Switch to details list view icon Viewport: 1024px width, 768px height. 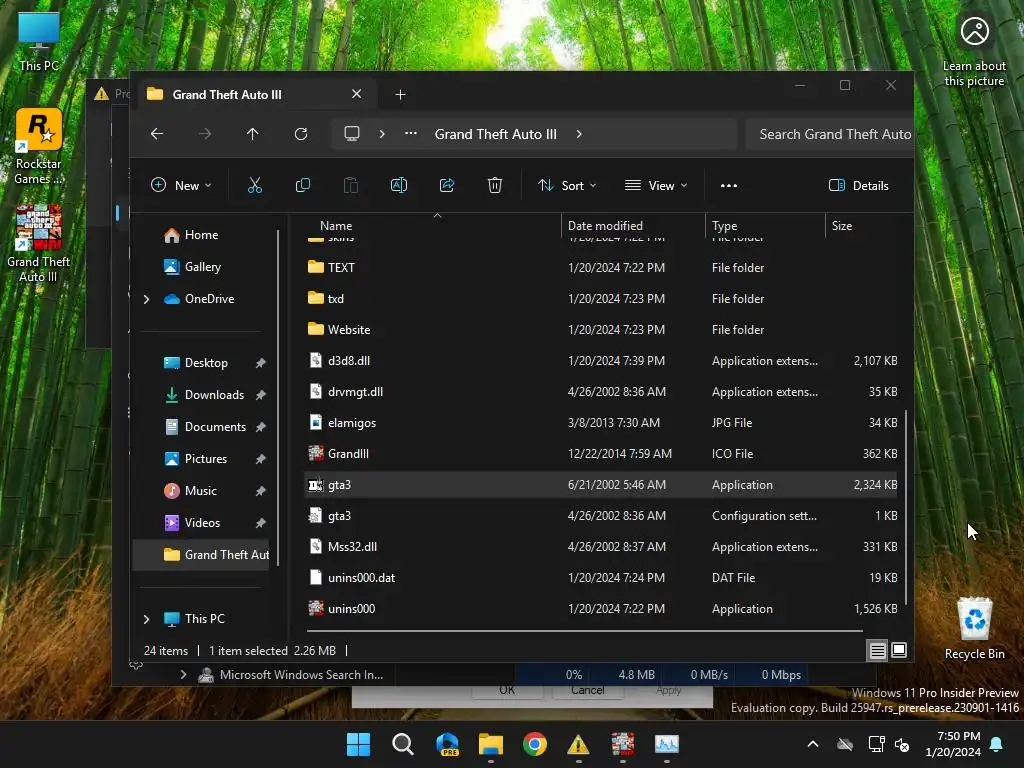point(878,650)
